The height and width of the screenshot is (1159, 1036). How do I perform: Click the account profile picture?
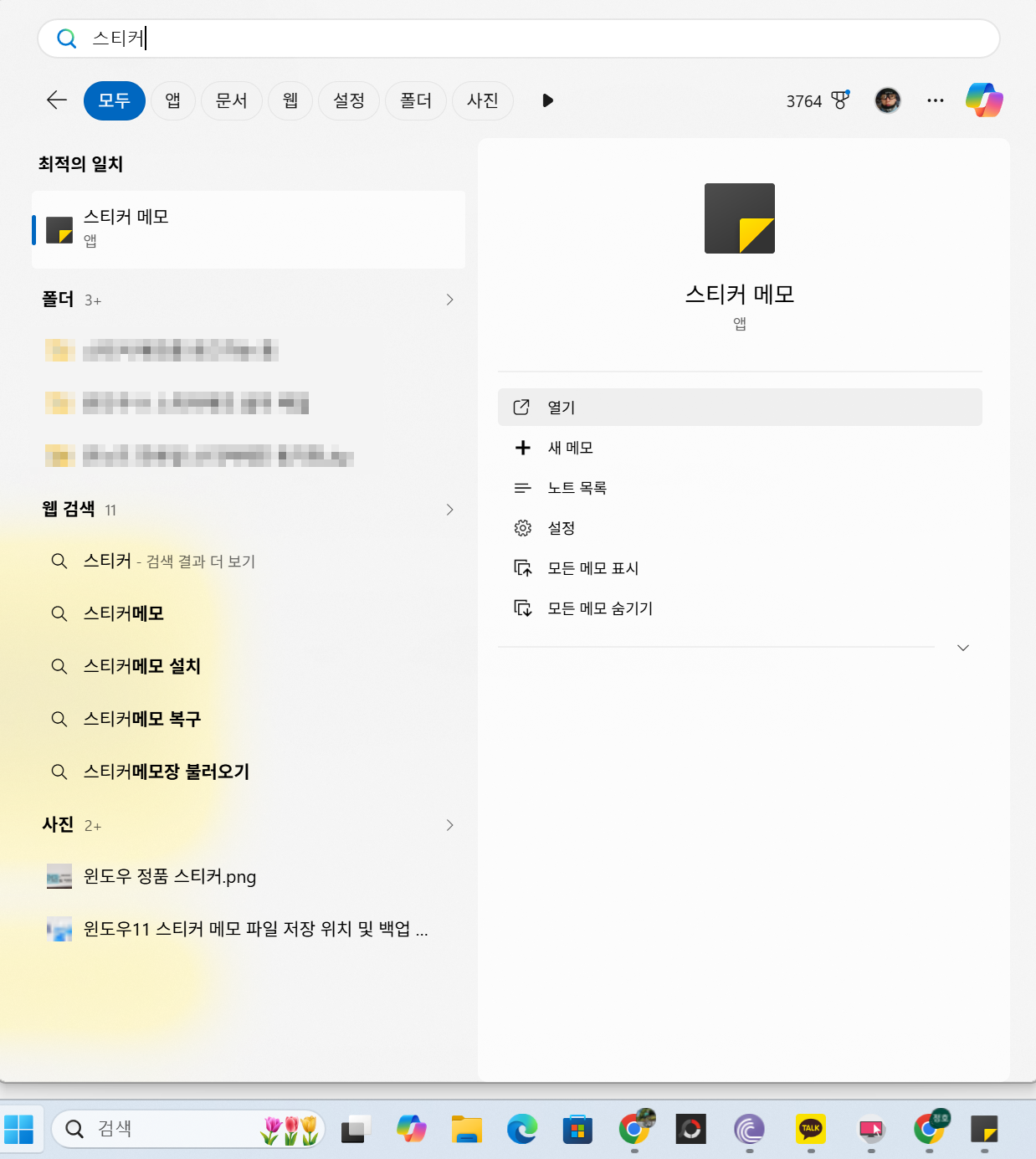coord(887,100)
